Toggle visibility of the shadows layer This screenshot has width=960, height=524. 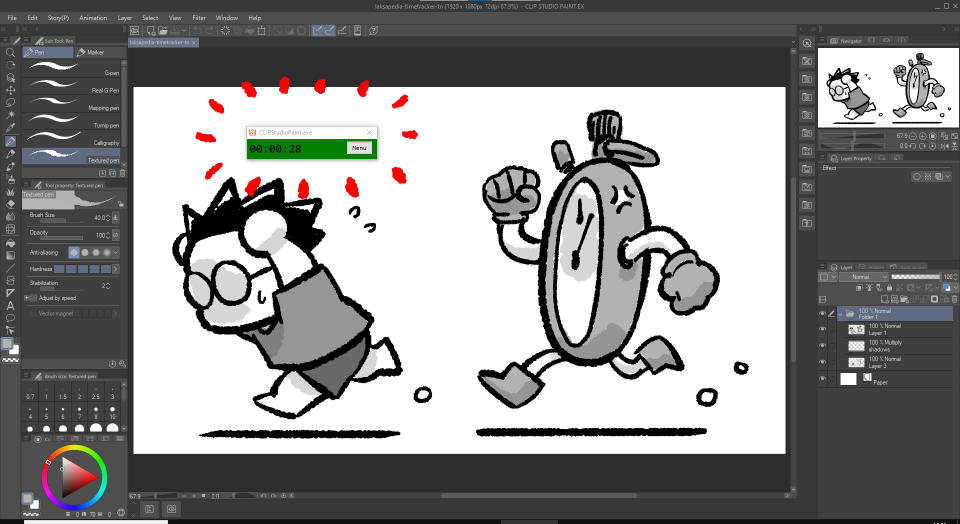coord(822,345)
